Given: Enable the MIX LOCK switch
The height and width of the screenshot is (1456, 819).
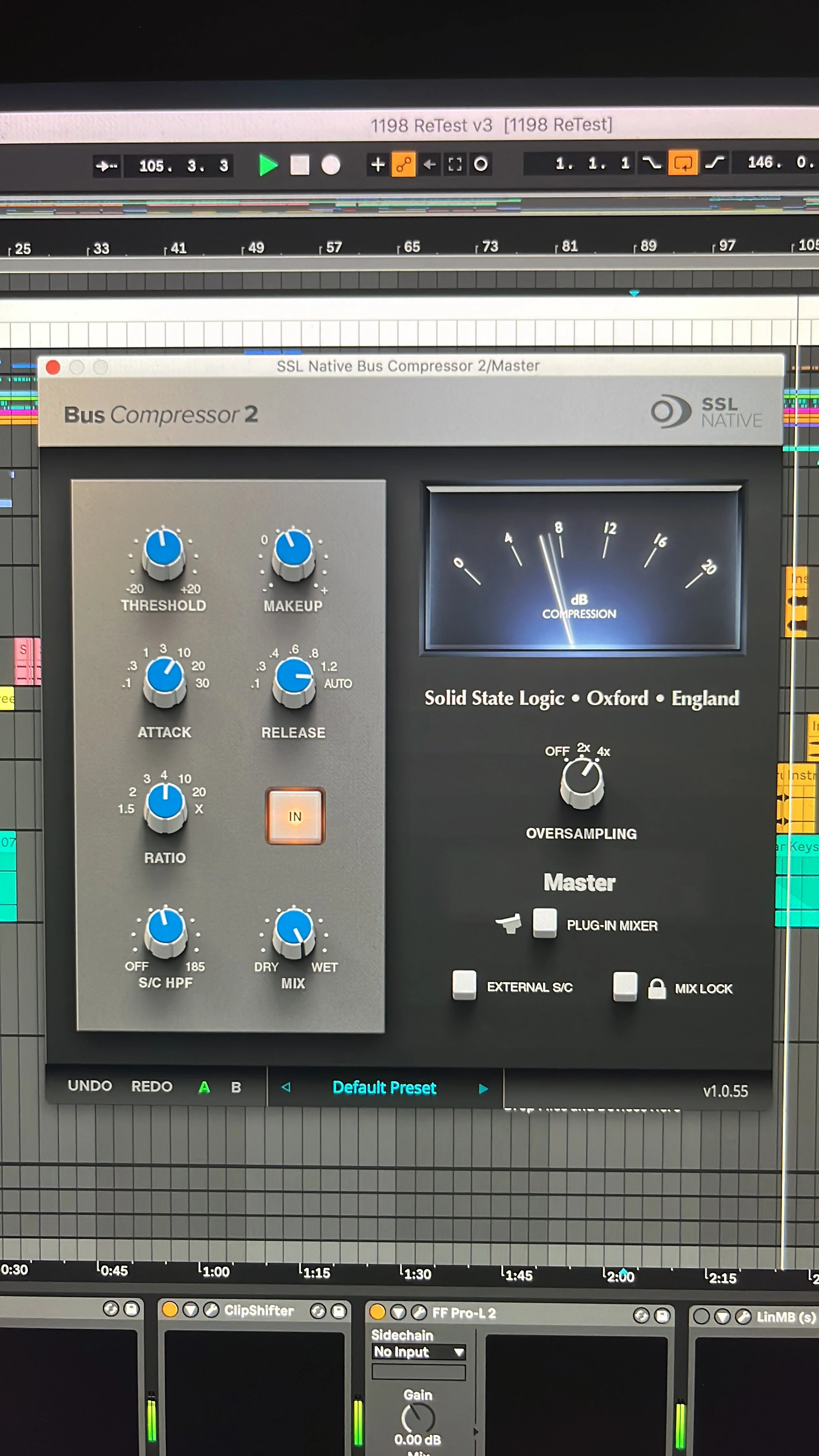Looking at the screenshot, I should click(x=625, y=986).
